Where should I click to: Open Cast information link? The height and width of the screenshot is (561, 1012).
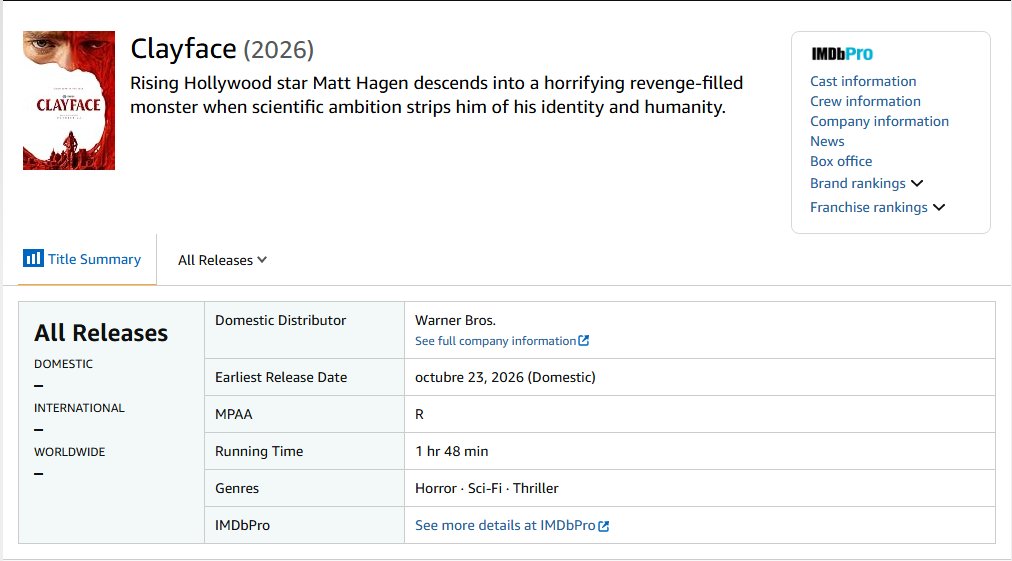tap(863, 81)
